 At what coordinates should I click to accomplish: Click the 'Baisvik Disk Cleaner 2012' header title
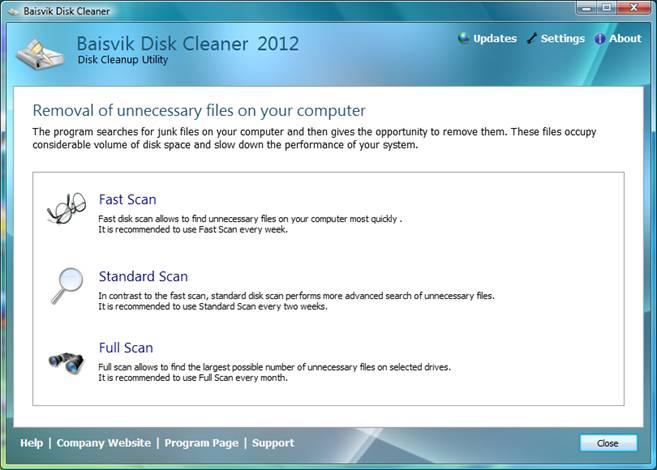188,44
